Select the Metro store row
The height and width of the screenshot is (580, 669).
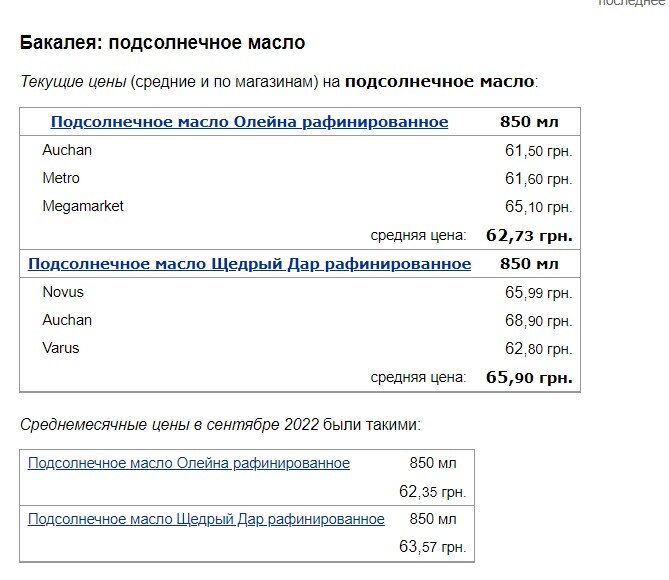coord(61,178)
